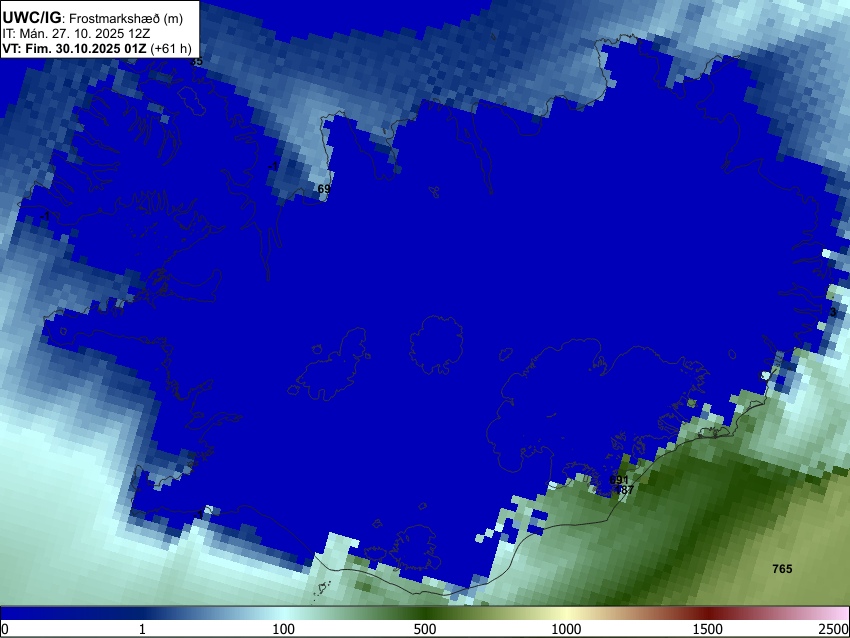The height and width of the screenshot is (638, 850).
Task: Click the map value label "187"
Action: click(x=625, y=490)
